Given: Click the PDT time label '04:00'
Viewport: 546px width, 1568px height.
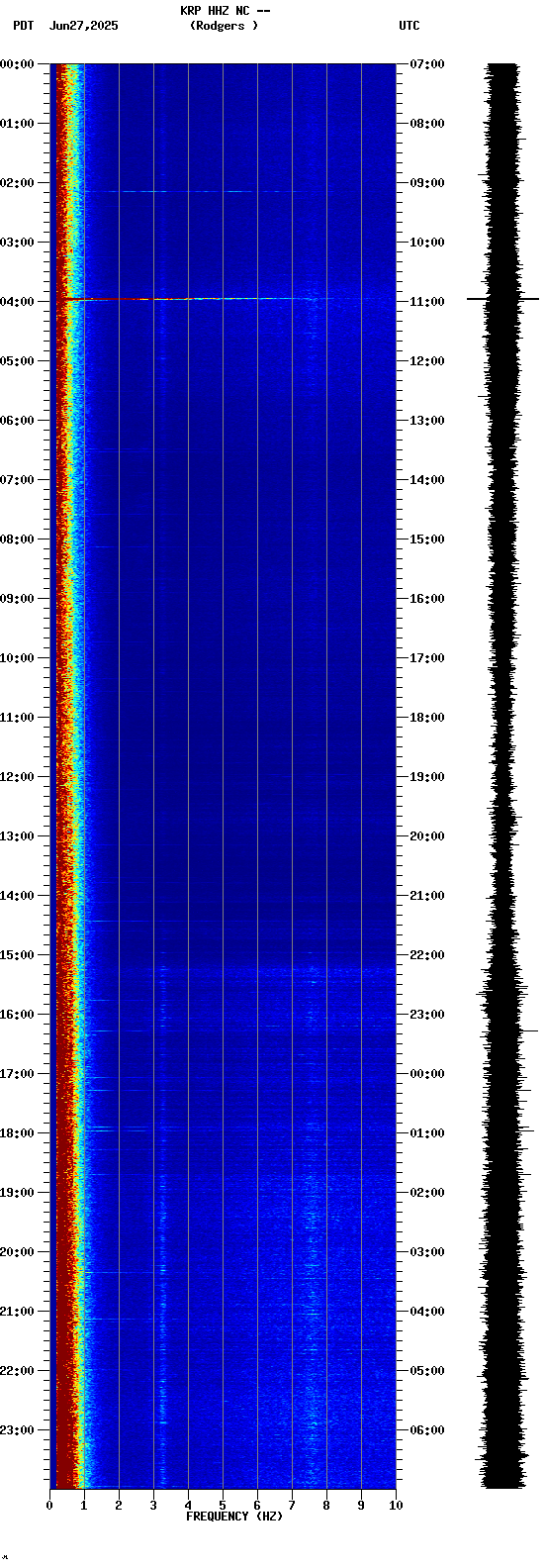Looking at the screenshot, I should point(17,302).
